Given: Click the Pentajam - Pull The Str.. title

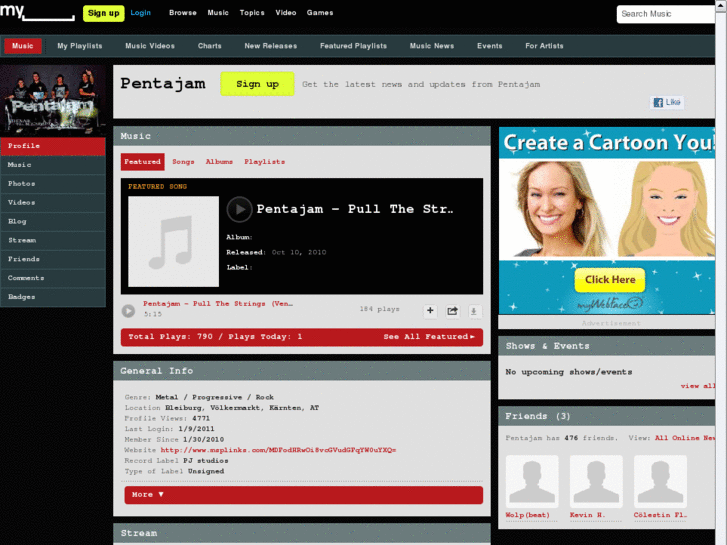Looking at the screenshot, I should click(355, 209).
